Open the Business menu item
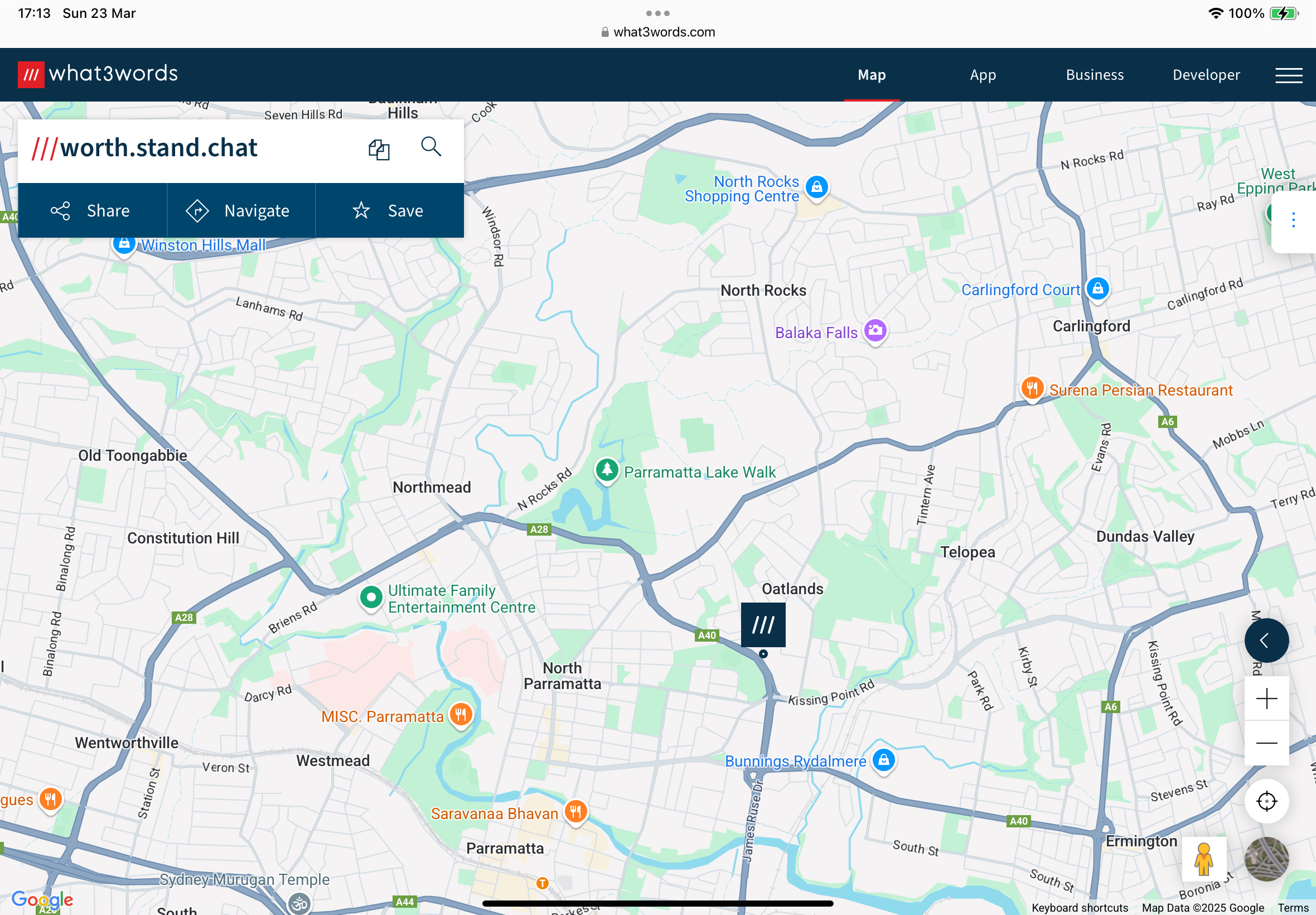This screenshot has height=915, width=1316. point(1094,75)
